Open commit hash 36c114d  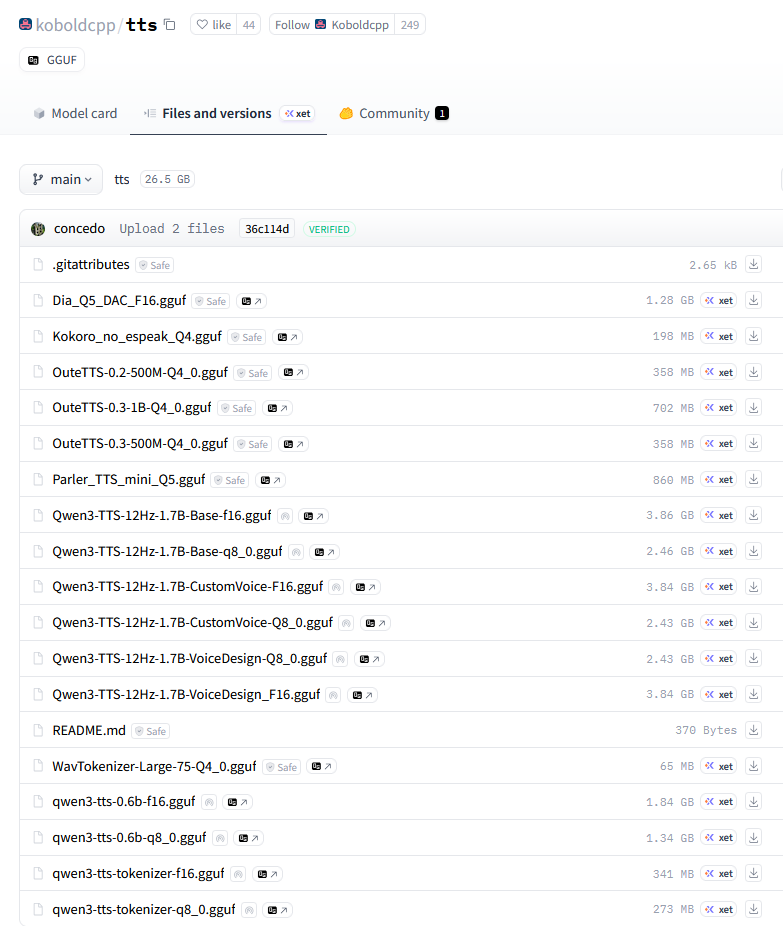click(x=267, y=229)
